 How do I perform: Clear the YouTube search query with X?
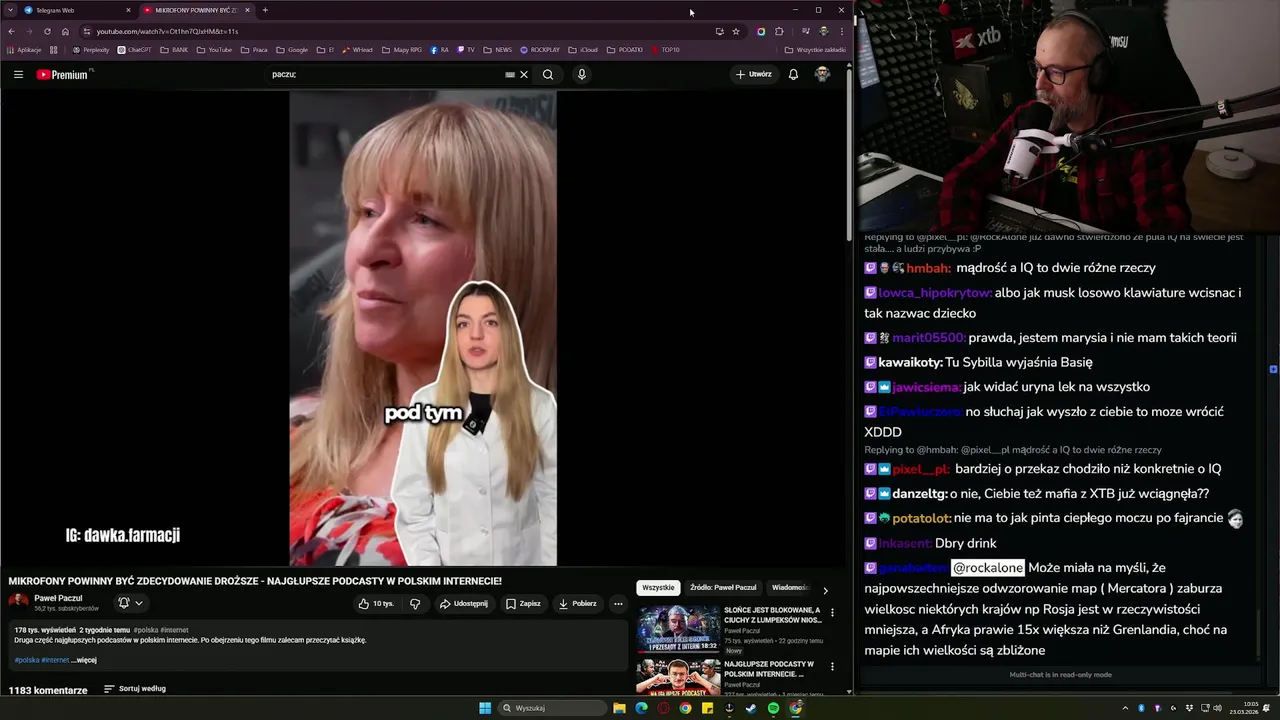524,74
